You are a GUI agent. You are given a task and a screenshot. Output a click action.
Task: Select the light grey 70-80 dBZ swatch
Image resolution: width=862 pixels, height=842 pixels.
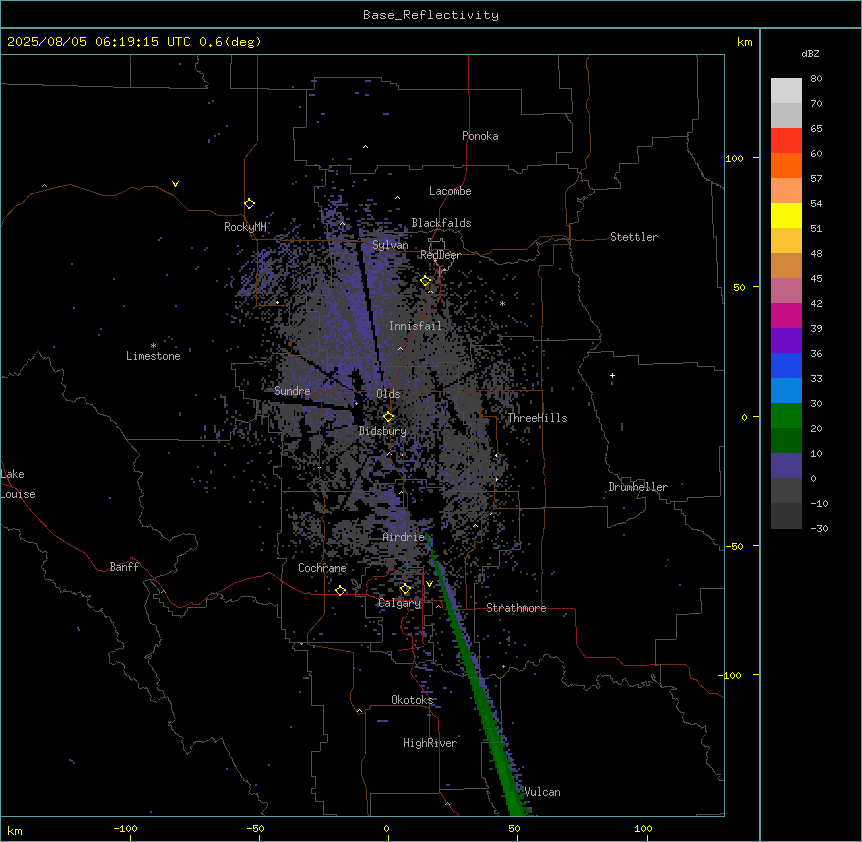coord(786,91)
